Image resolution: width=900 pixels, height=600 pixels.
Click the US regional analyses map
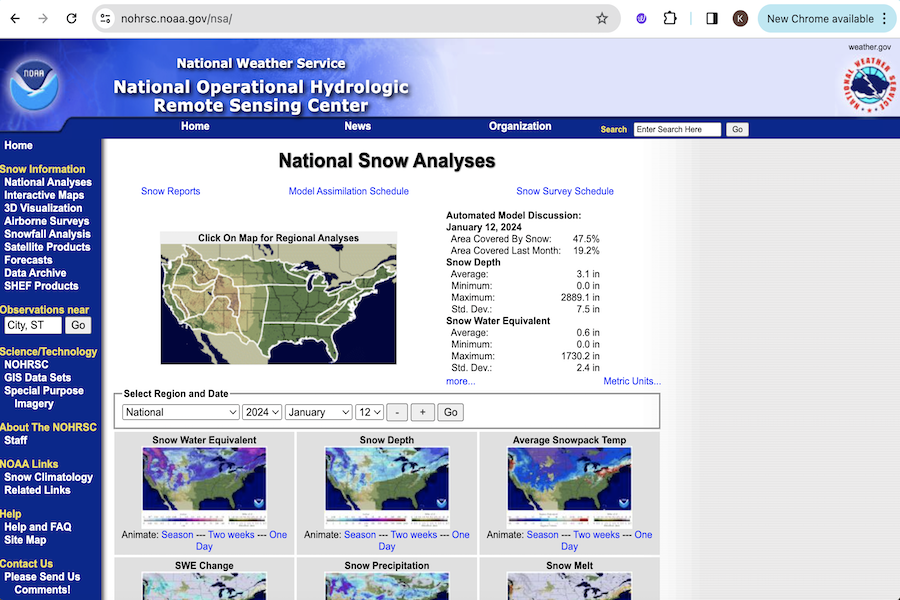278,304
